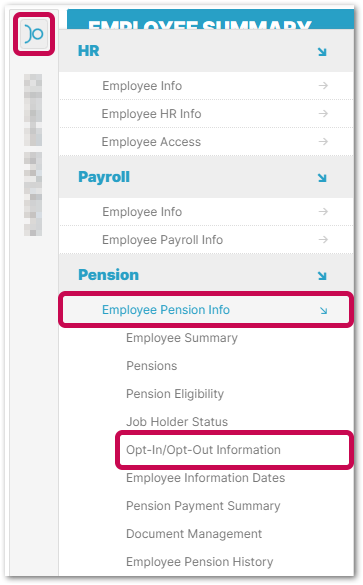Collapse the Payroll section arrow
Screen dimensions: 363x585
coord(322,178)
